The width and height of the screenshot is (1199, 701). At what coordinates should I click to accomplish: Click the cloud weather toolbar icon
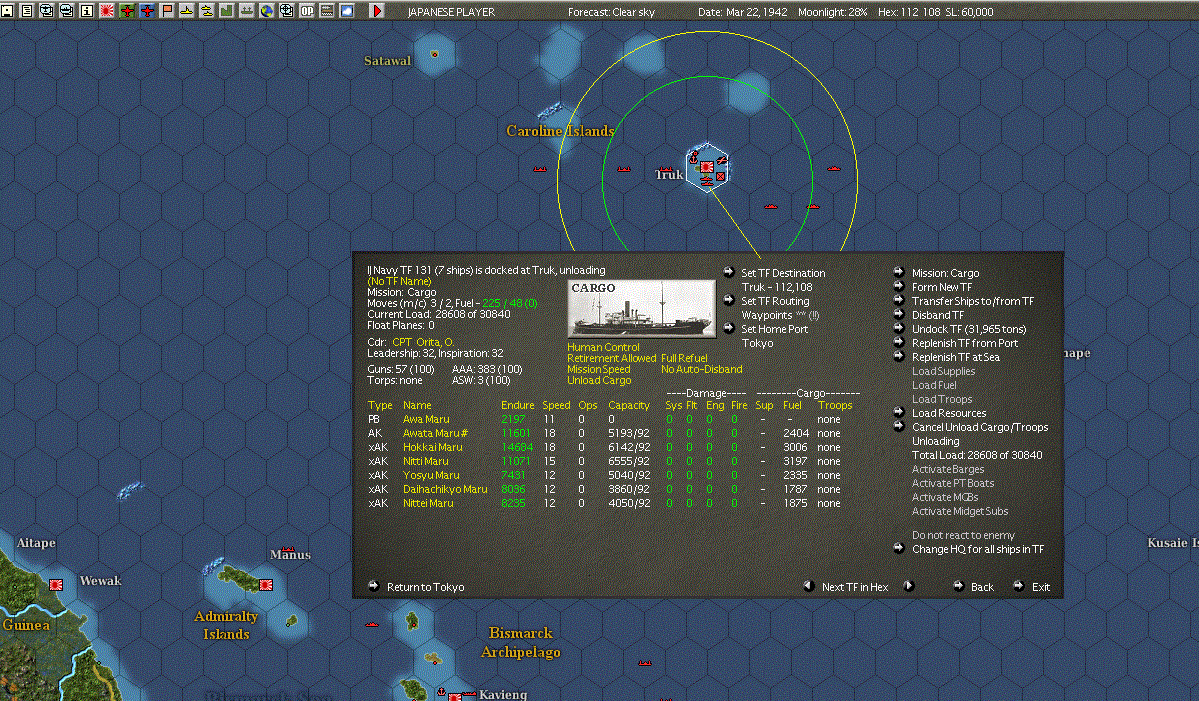click(346, 11)
